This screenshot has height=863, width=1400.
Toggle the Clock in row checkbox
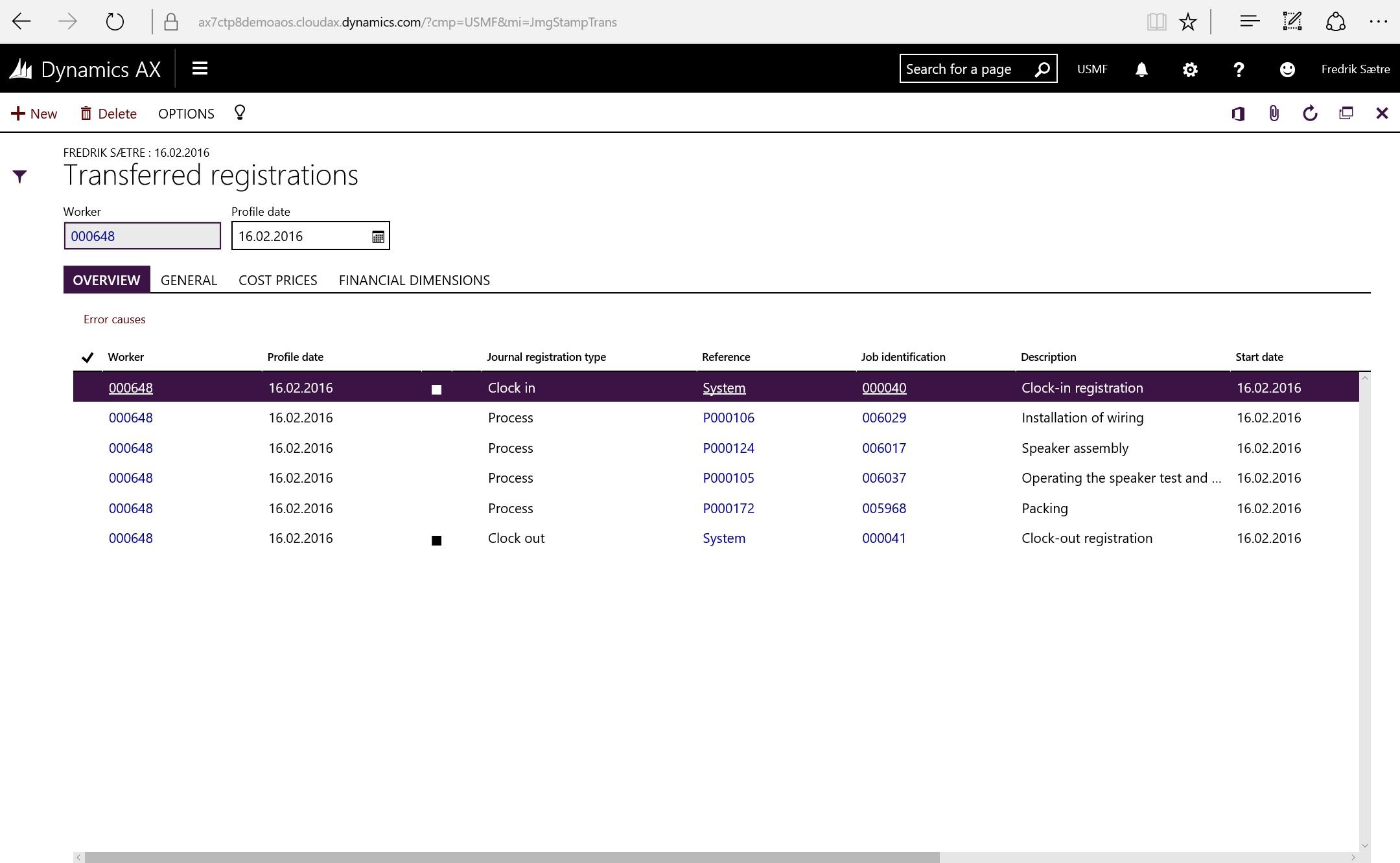[436, 389]
